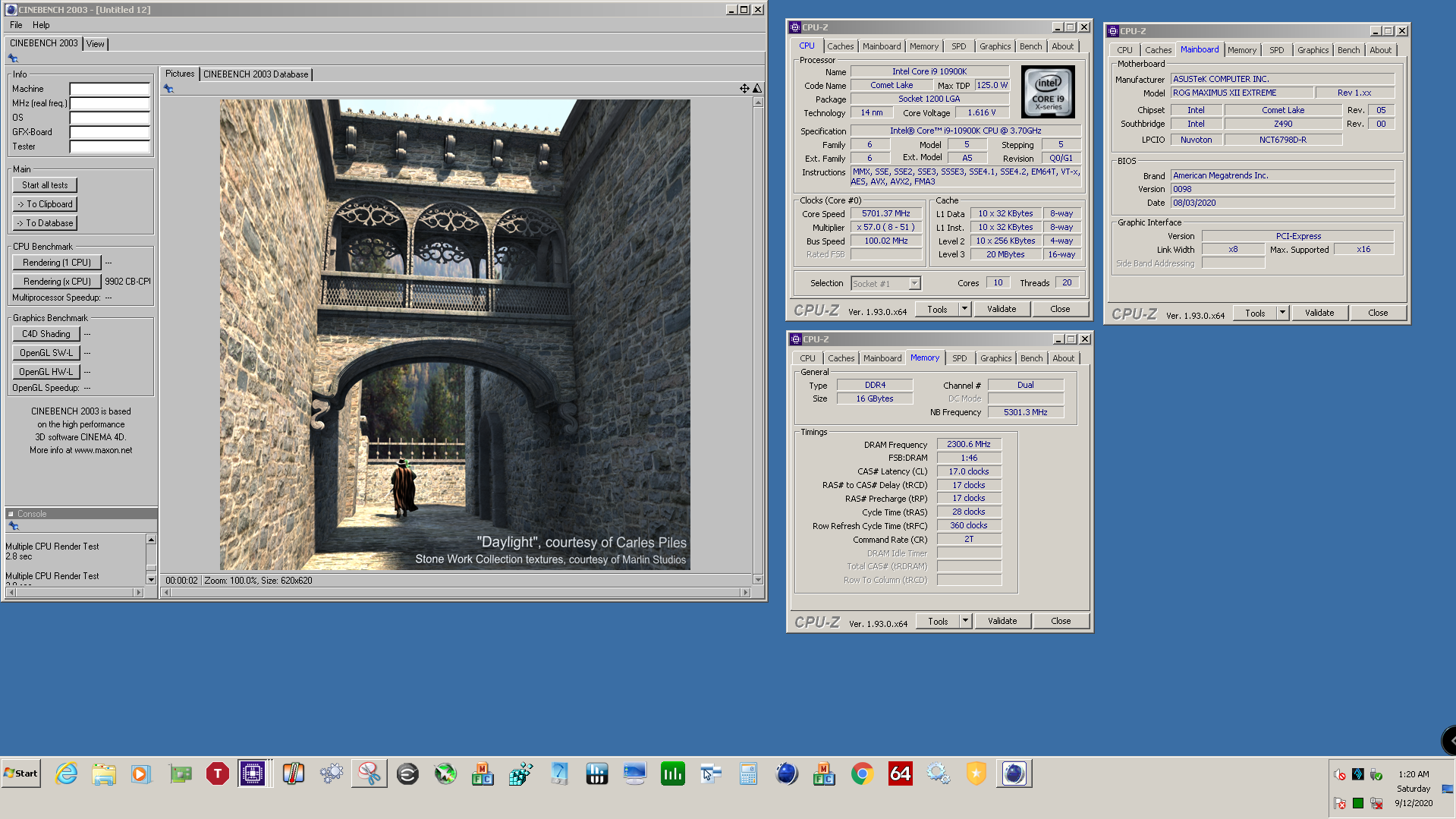
Task: Click the MHz (real freq.) input field
Action: pyautogui.click(x=109, y=103)
